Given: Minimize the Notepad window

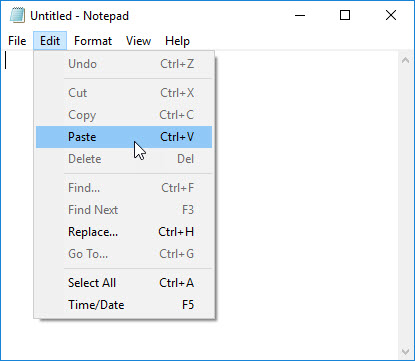Looking at the screenshot, I should point(300,15).
